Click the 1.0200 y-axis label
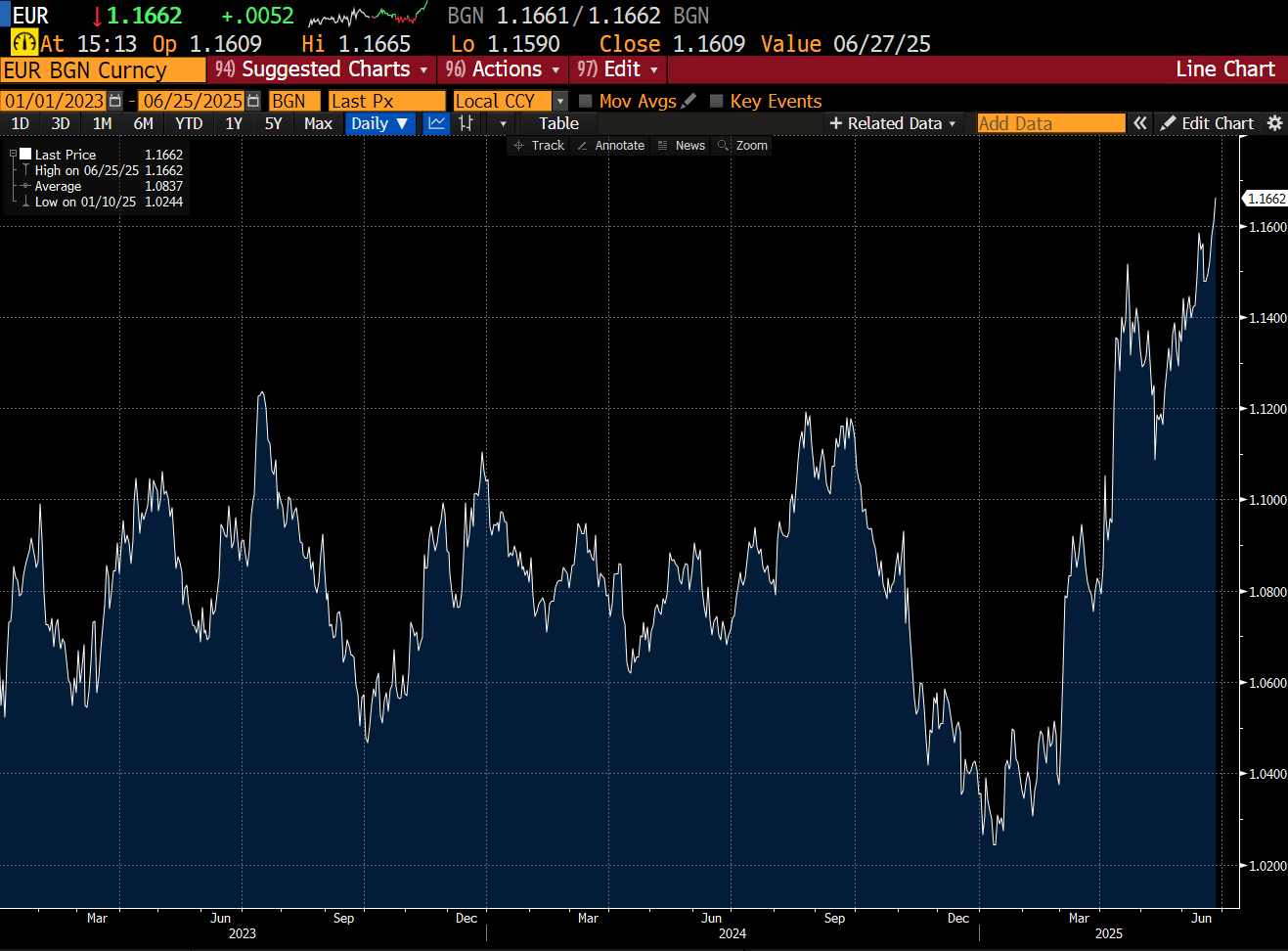This screenshot has height=951, width=1288. (1266, 866)
